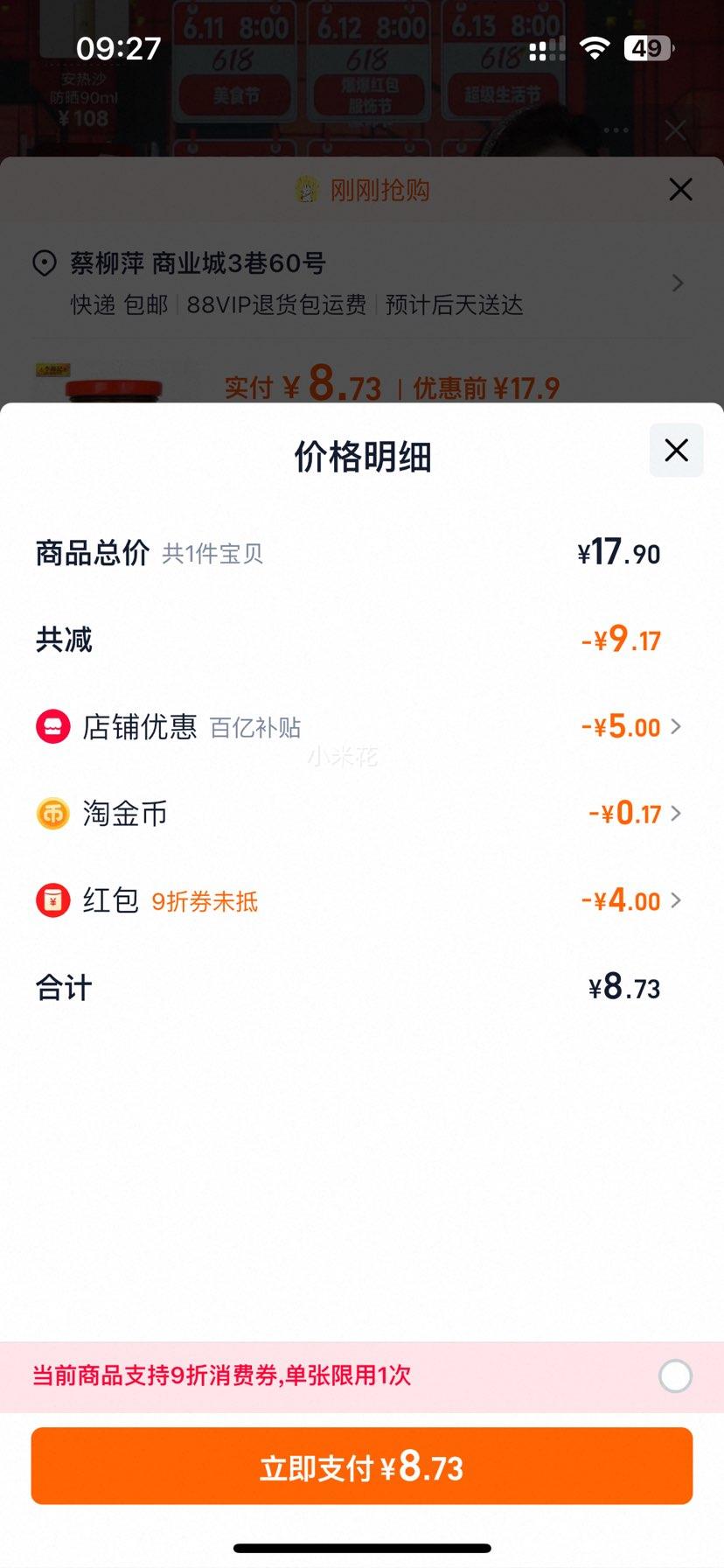Tap the 9折券未抵 orange label

205,902
